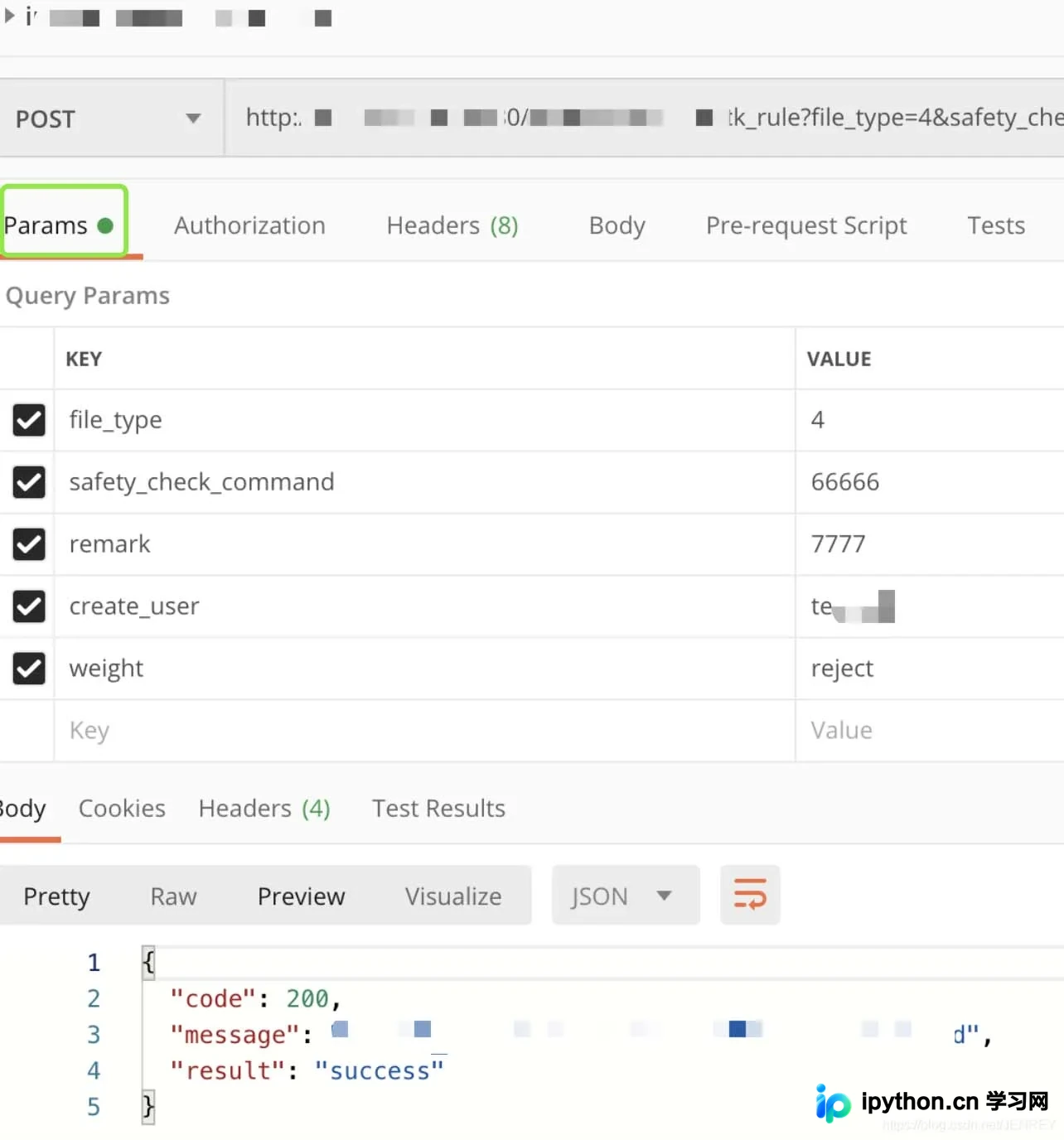Uncheck the create_user parameter checkbox
The image size is (1064, 1140).
(x=29, y=606)
